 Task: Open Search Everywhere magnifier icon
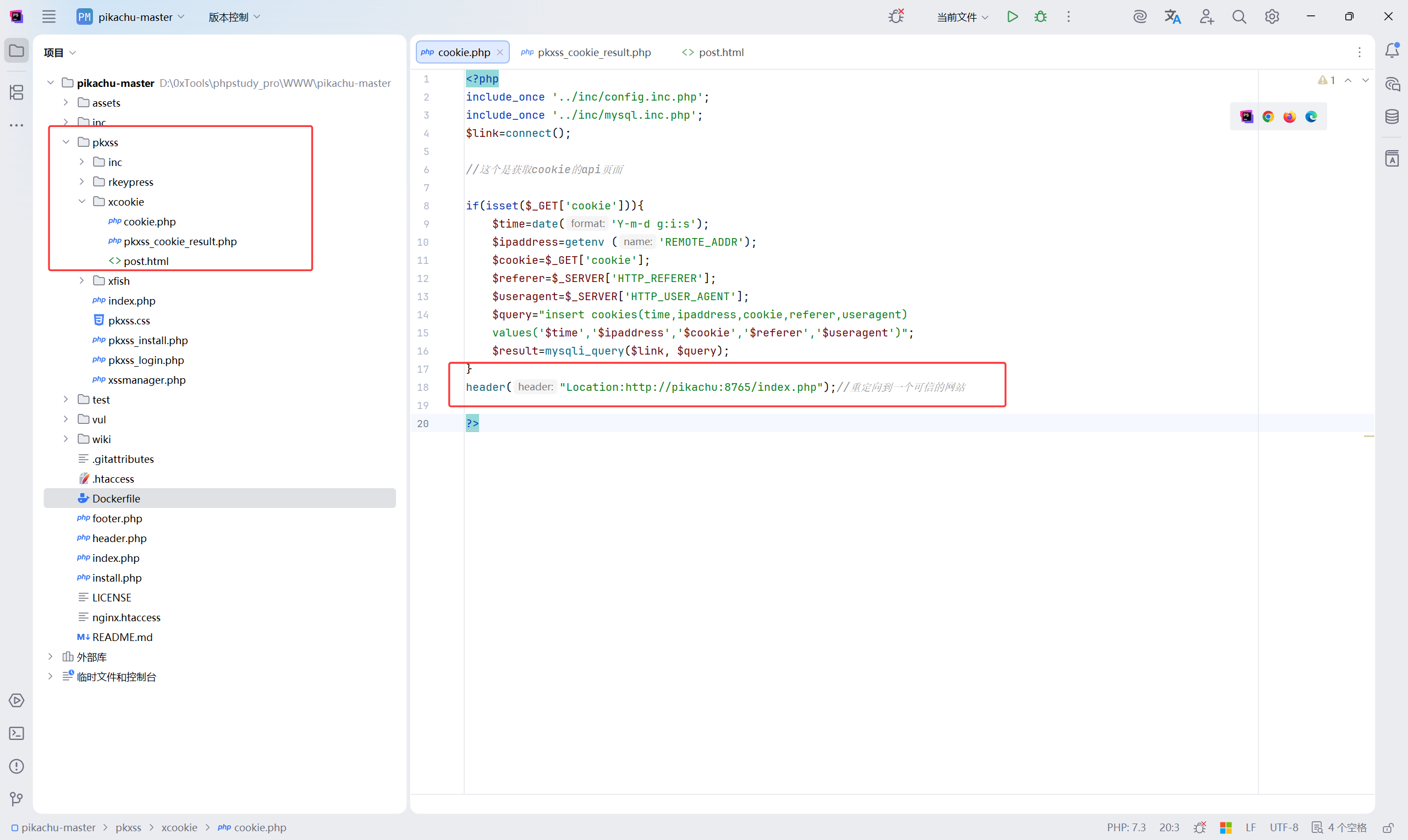pyautogui.click(x=1239, y=17)
